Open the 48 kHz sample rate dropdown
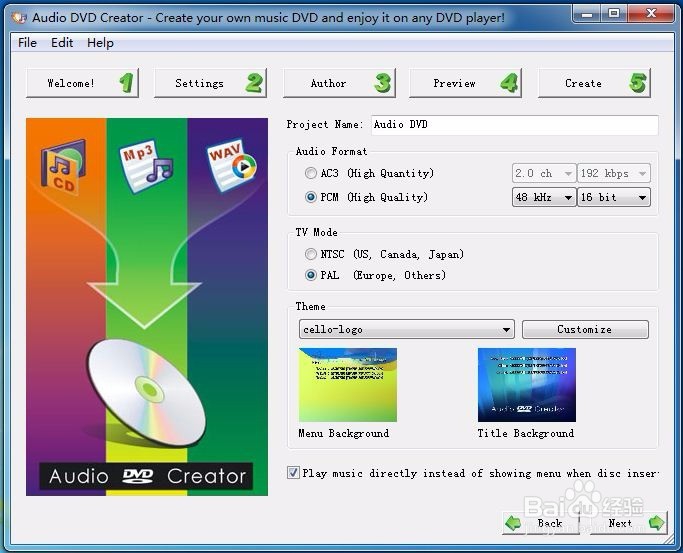The height and width of the screenshot is (553, 683). 544,197
